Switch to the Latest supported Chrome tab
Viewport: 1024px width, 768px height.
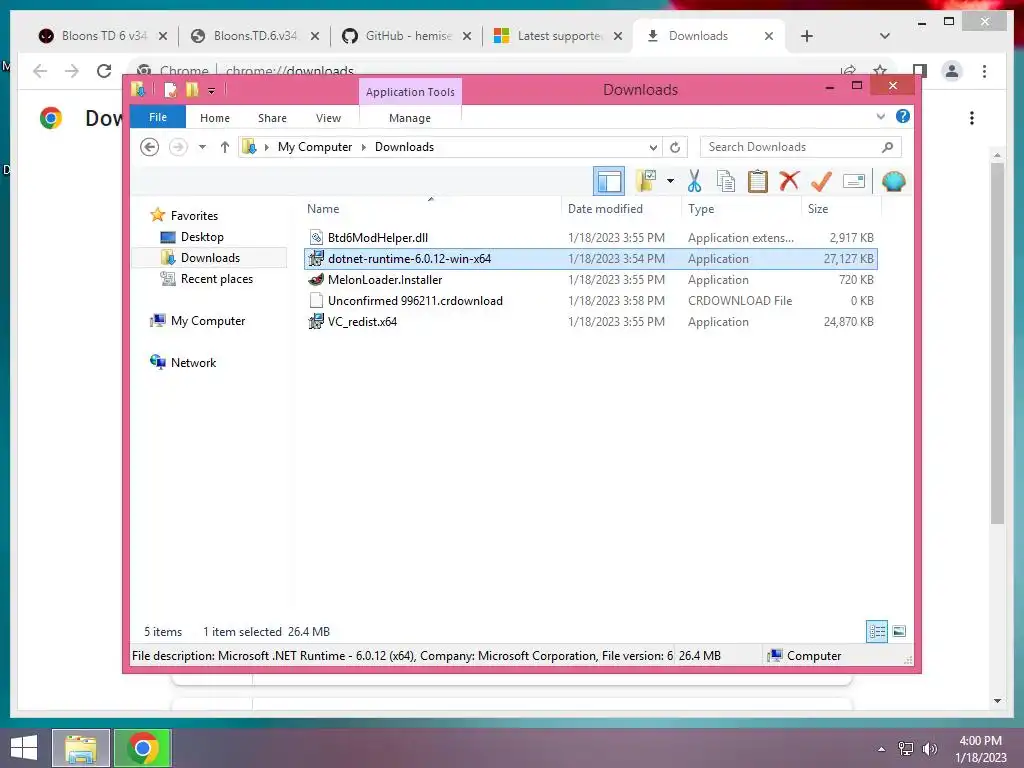tap(558, 36)
